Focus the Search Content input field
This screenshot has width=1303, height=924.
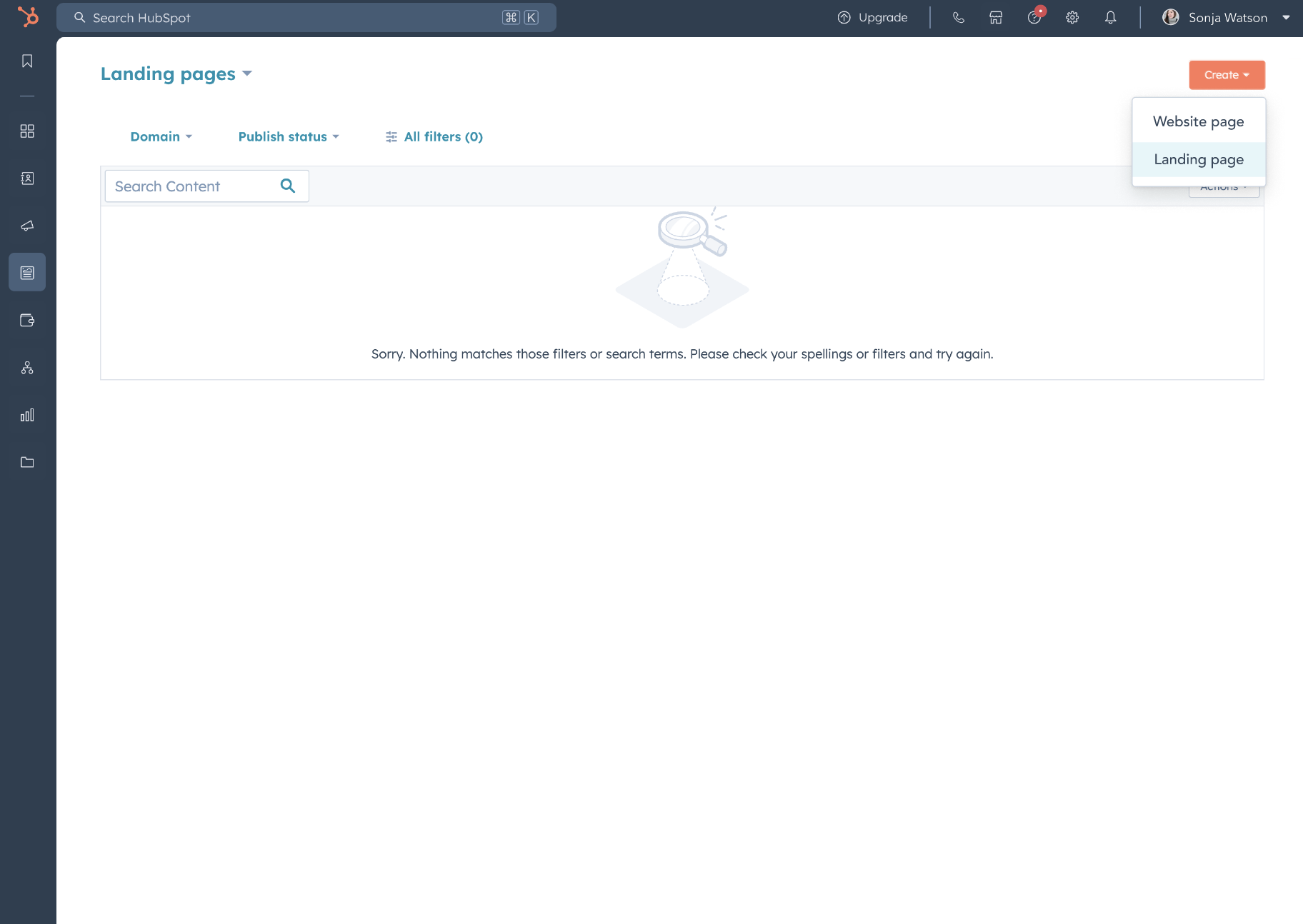207,186
